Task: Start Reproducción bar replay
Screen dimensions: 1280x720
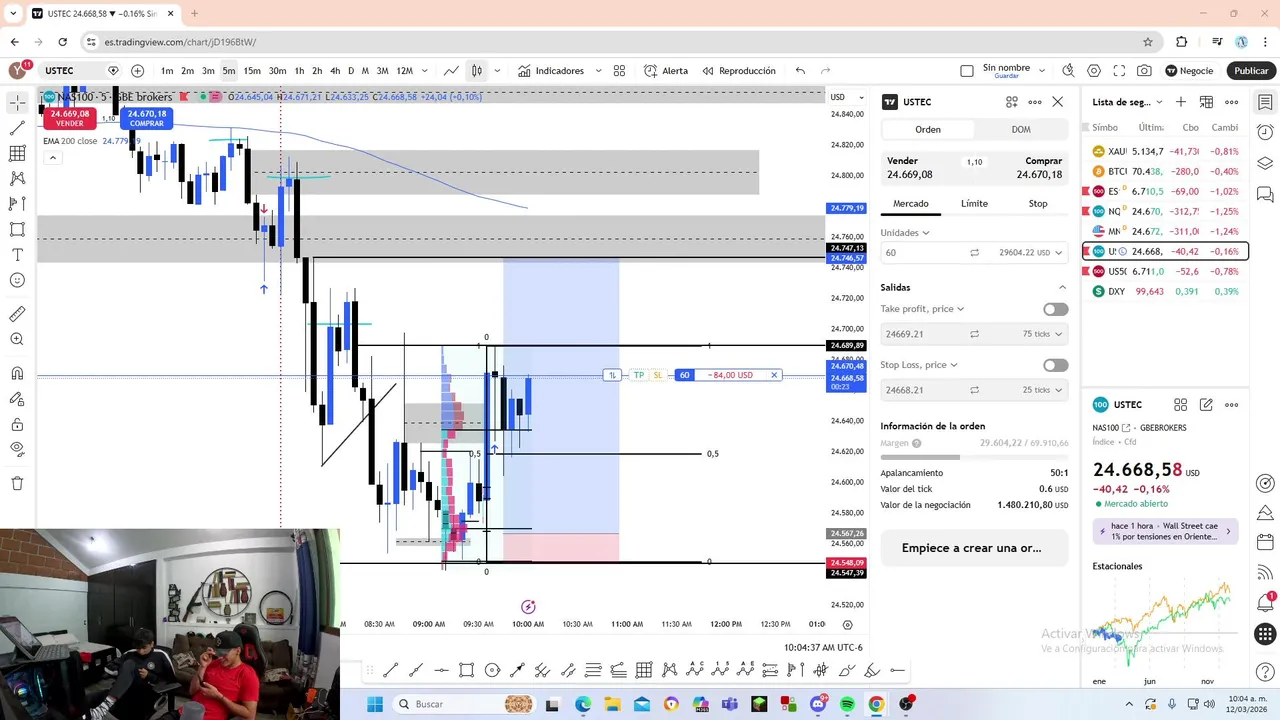Action: pos(739,71)
